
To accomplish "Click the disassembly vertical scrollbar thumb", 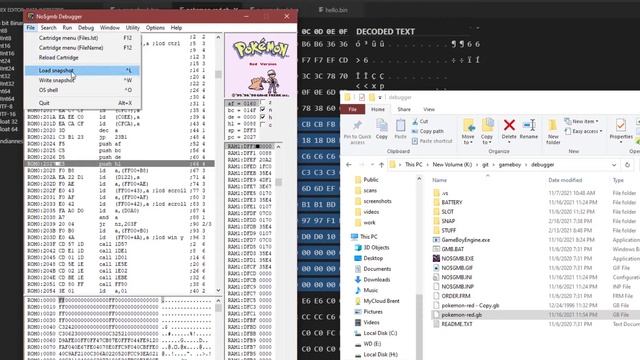I will coord(218,75).
